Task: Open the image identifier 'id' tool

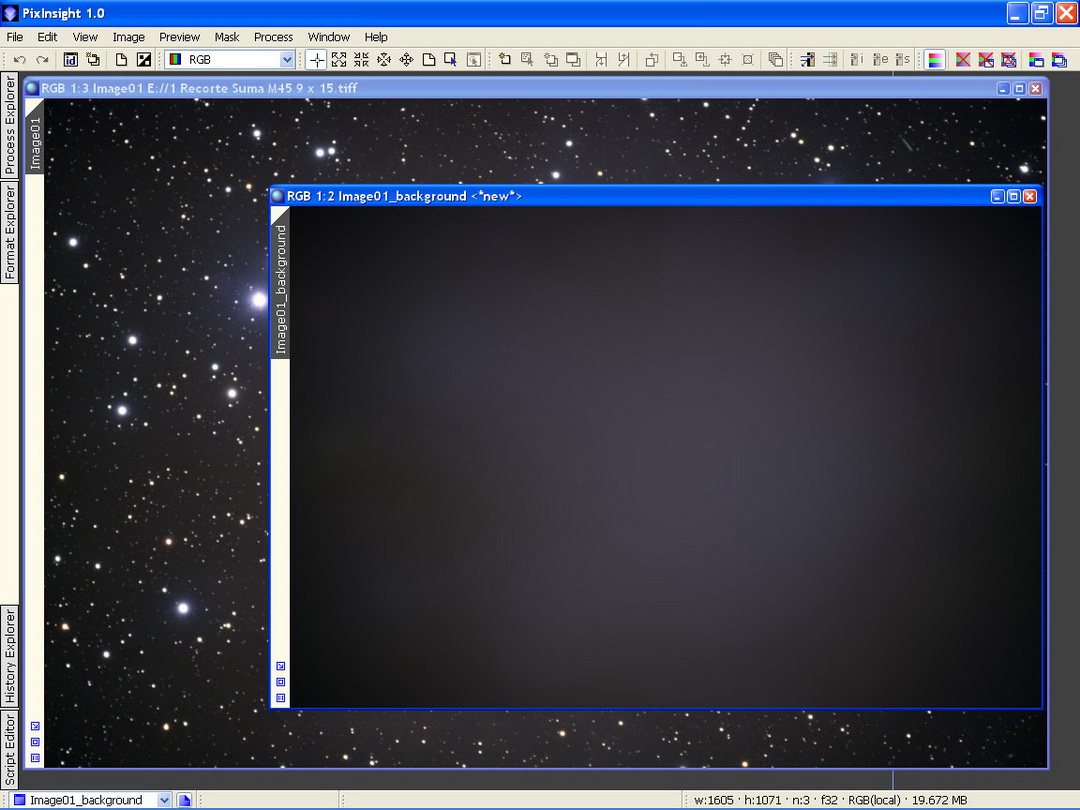Action: pyautogui.click(x=70, y=60)
